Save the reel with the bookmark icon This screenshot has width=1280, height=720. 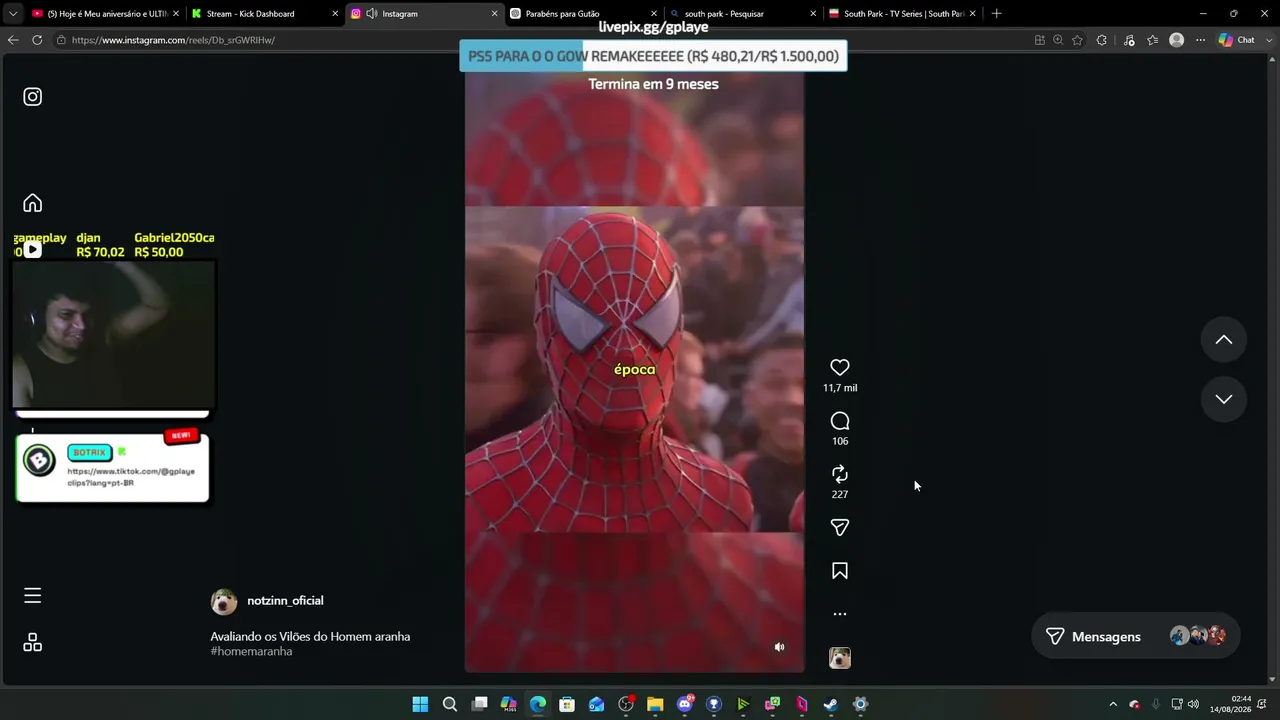coord(840,571)
